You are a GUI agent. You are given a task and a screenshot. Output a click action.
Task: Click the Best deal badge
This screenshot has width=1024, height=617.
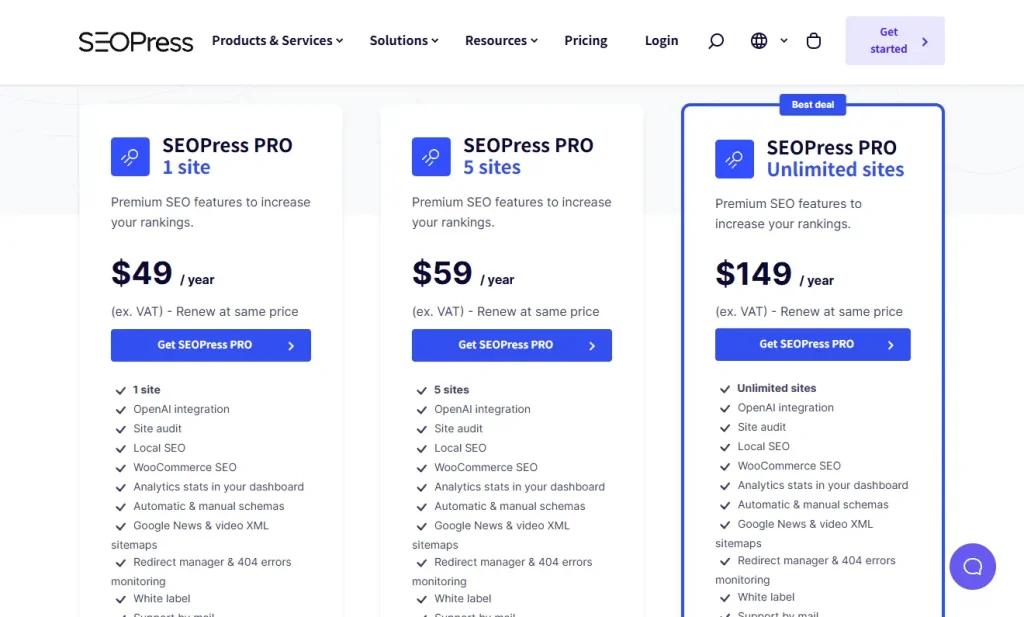click(x=812, y=104)
